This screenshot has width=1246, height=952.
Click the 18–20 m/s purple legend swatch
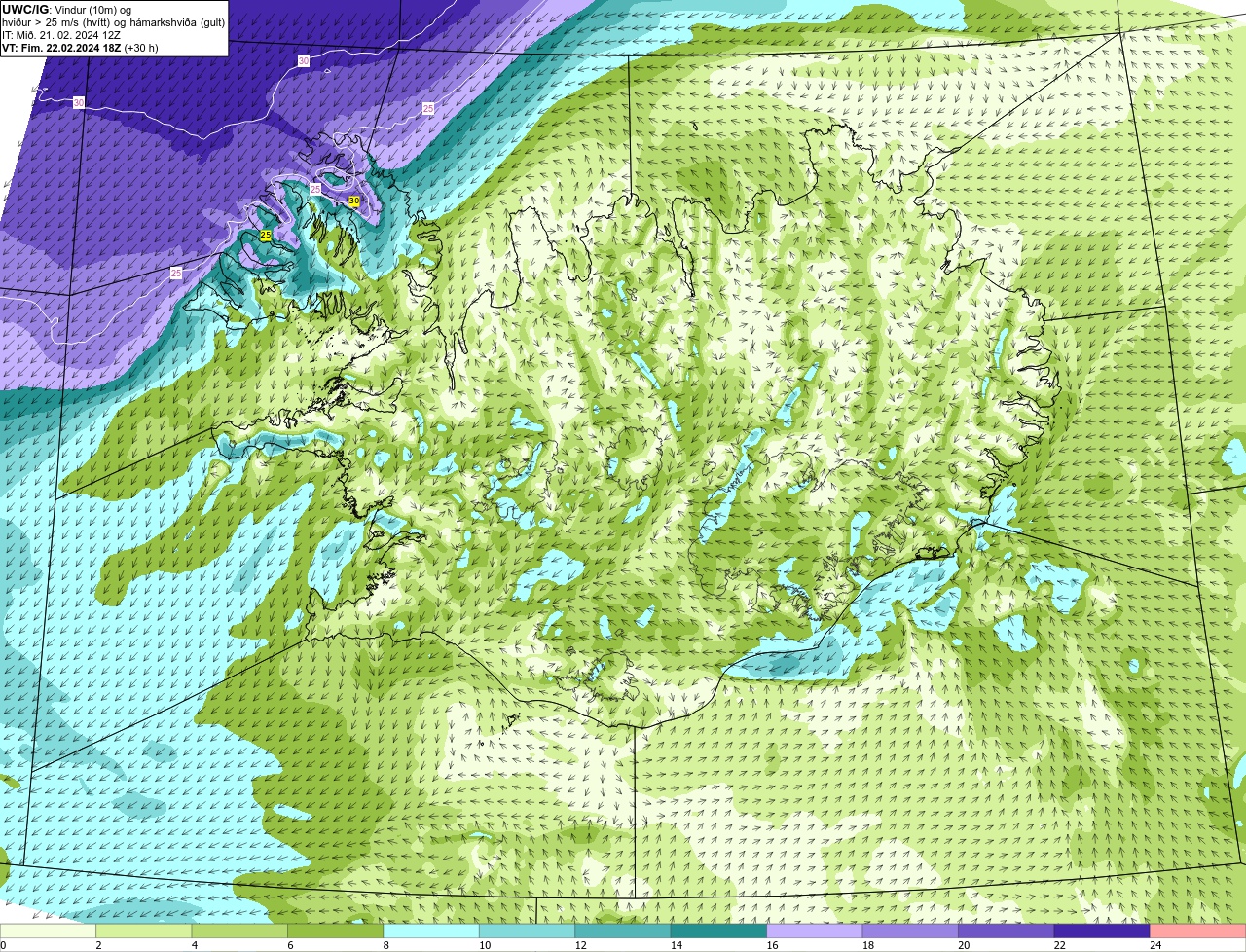click(910, 931)
